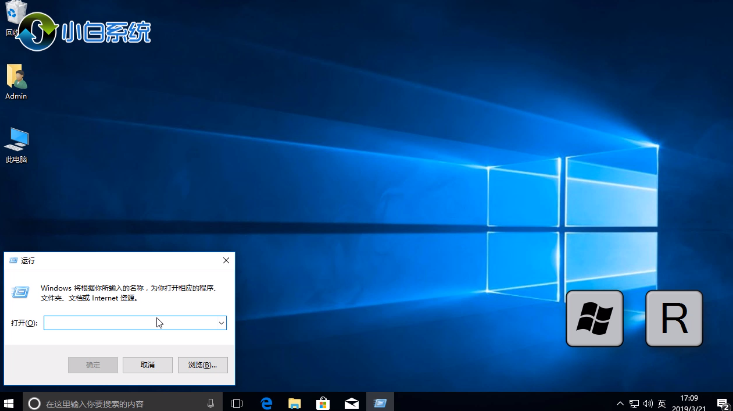Screen dimensions: 733x411
Task: Select the Admin folder desktop icon
Action: (x=16, y=78)
